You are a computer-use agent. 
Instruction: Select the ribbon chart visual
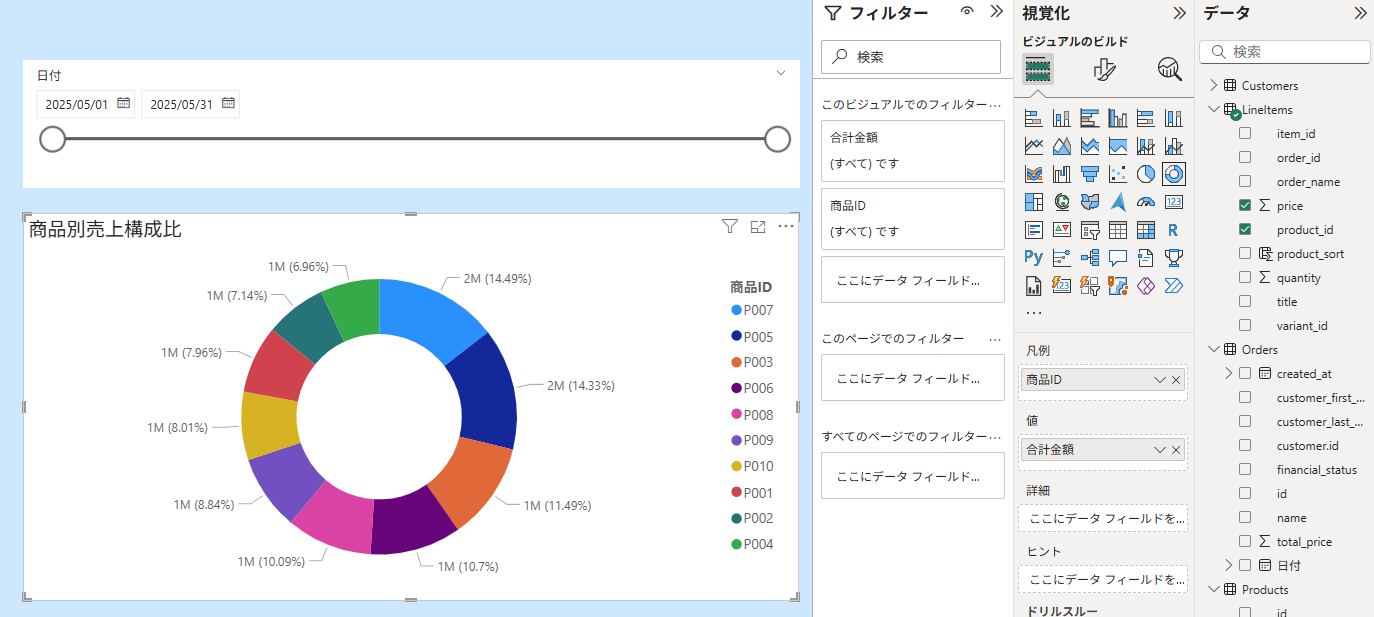pyautogui.click(x=1034, y=174)
